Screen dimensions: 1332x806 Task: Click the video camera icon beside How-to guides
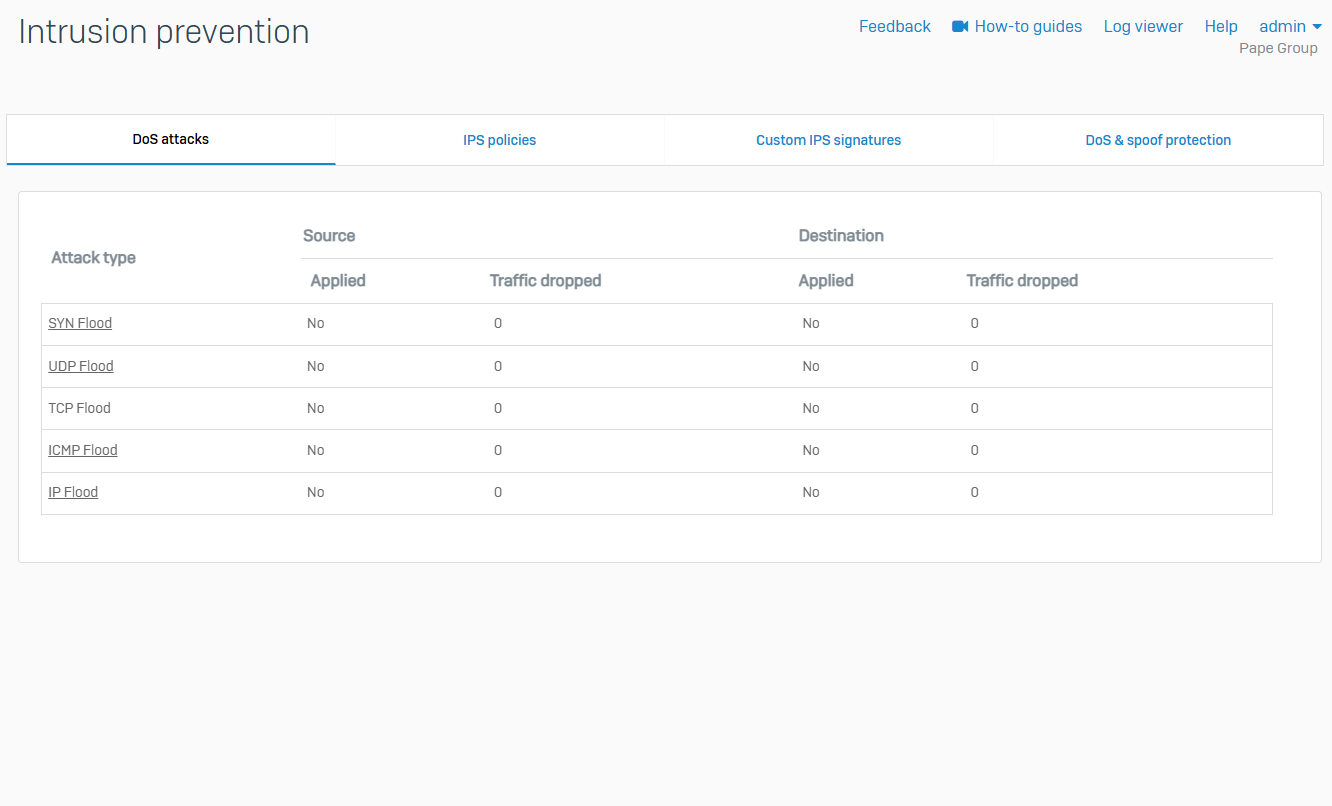coord(960,27)
